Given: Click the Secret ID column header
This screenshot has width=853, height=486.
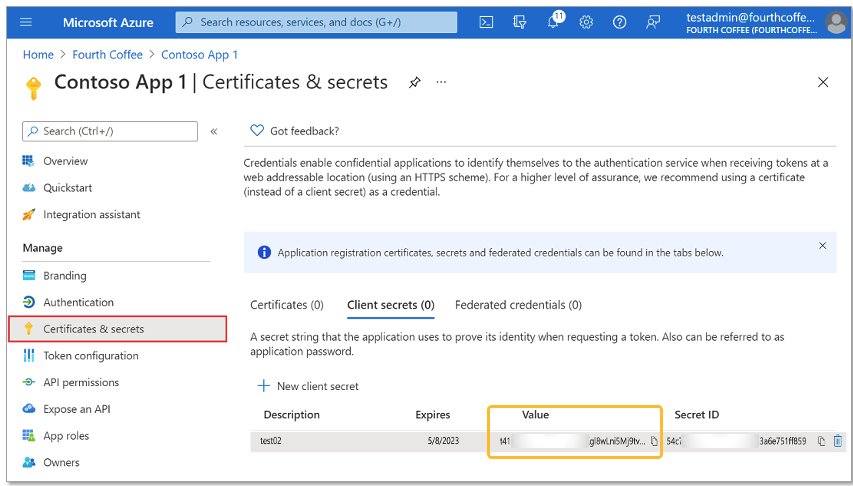Looking at the screenshot, I should 696,415.
